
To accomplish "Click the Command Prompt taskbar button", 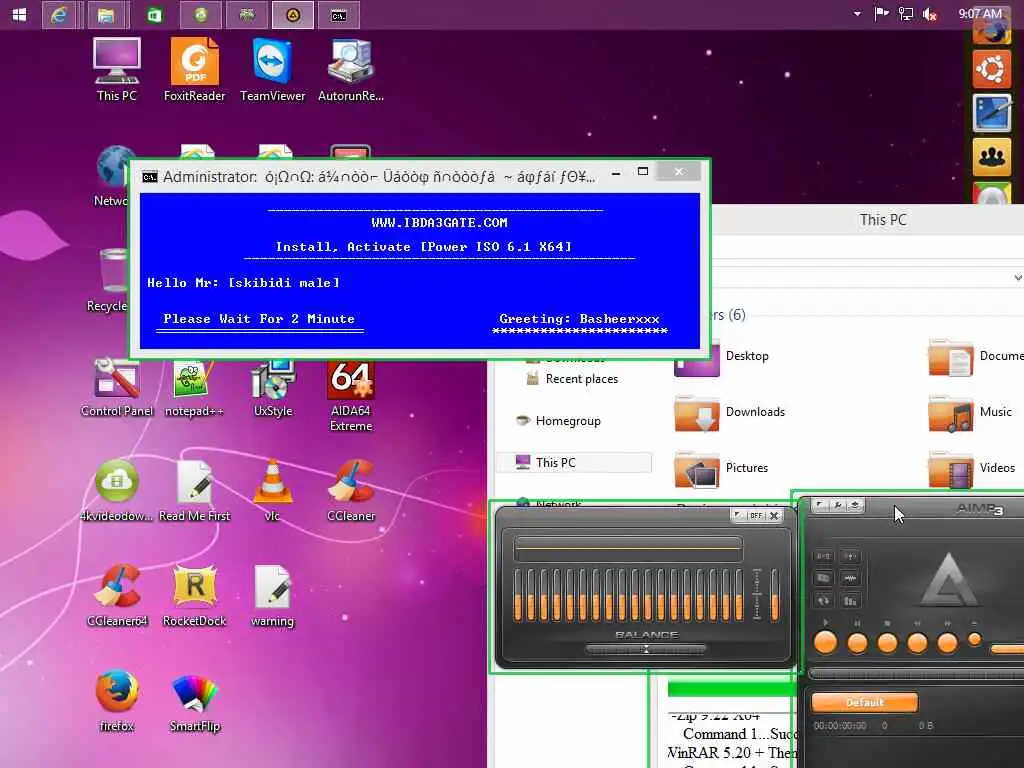I will (338, 15).
